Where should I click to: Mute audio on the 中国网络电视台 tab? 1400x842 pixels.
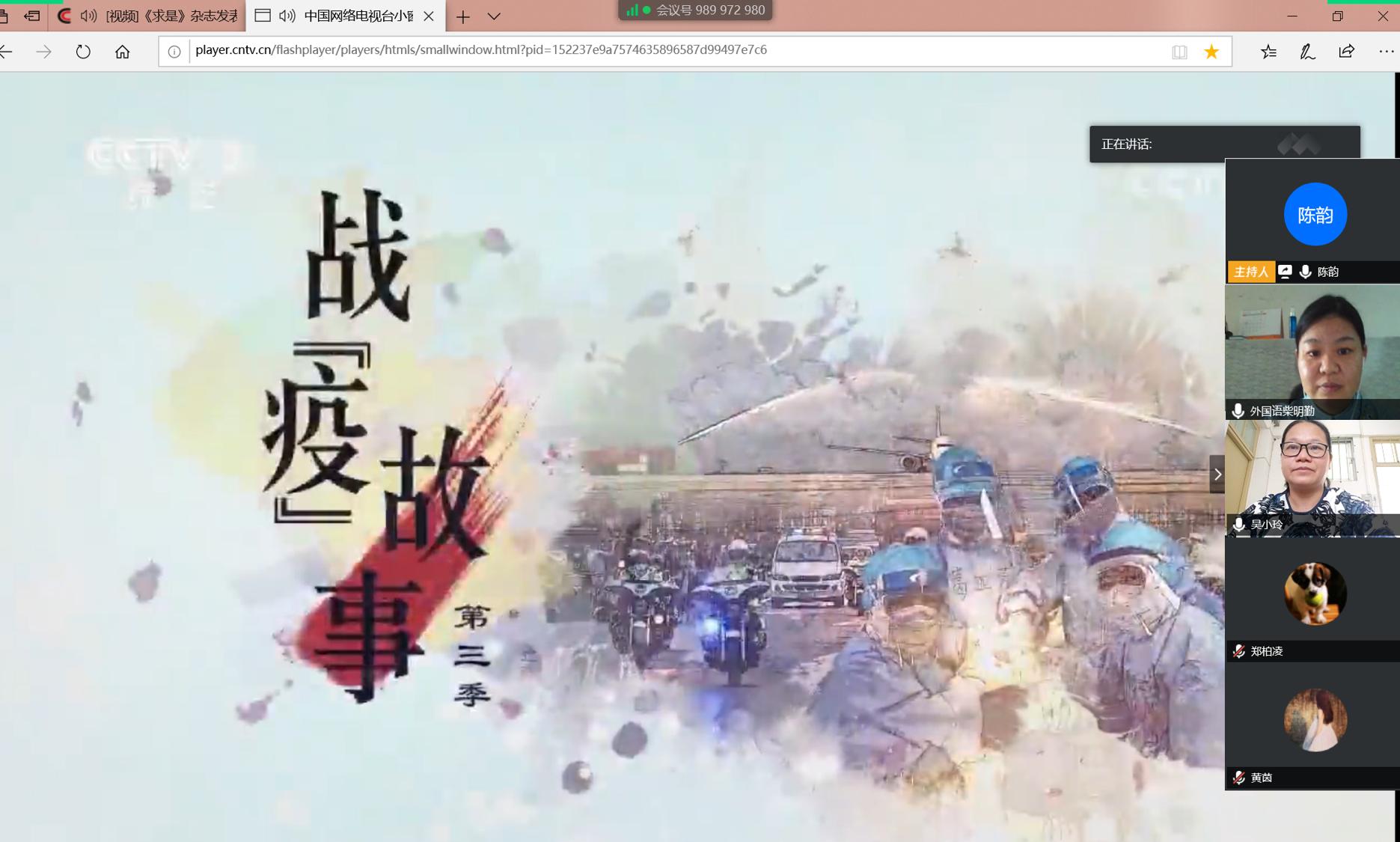[x=287, y=16]
